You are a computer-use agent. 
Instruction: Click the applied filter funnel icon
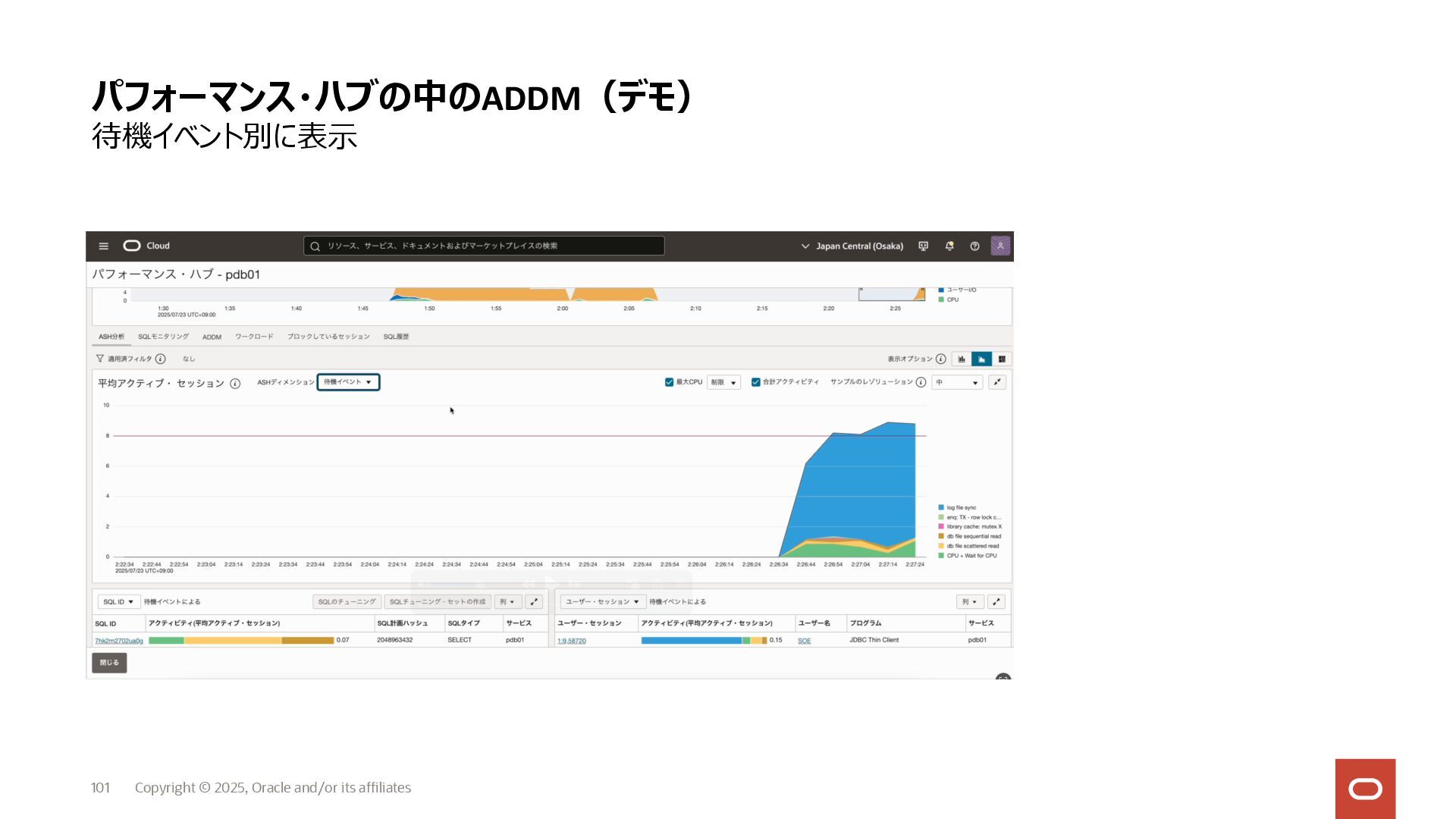click(99, 359)
